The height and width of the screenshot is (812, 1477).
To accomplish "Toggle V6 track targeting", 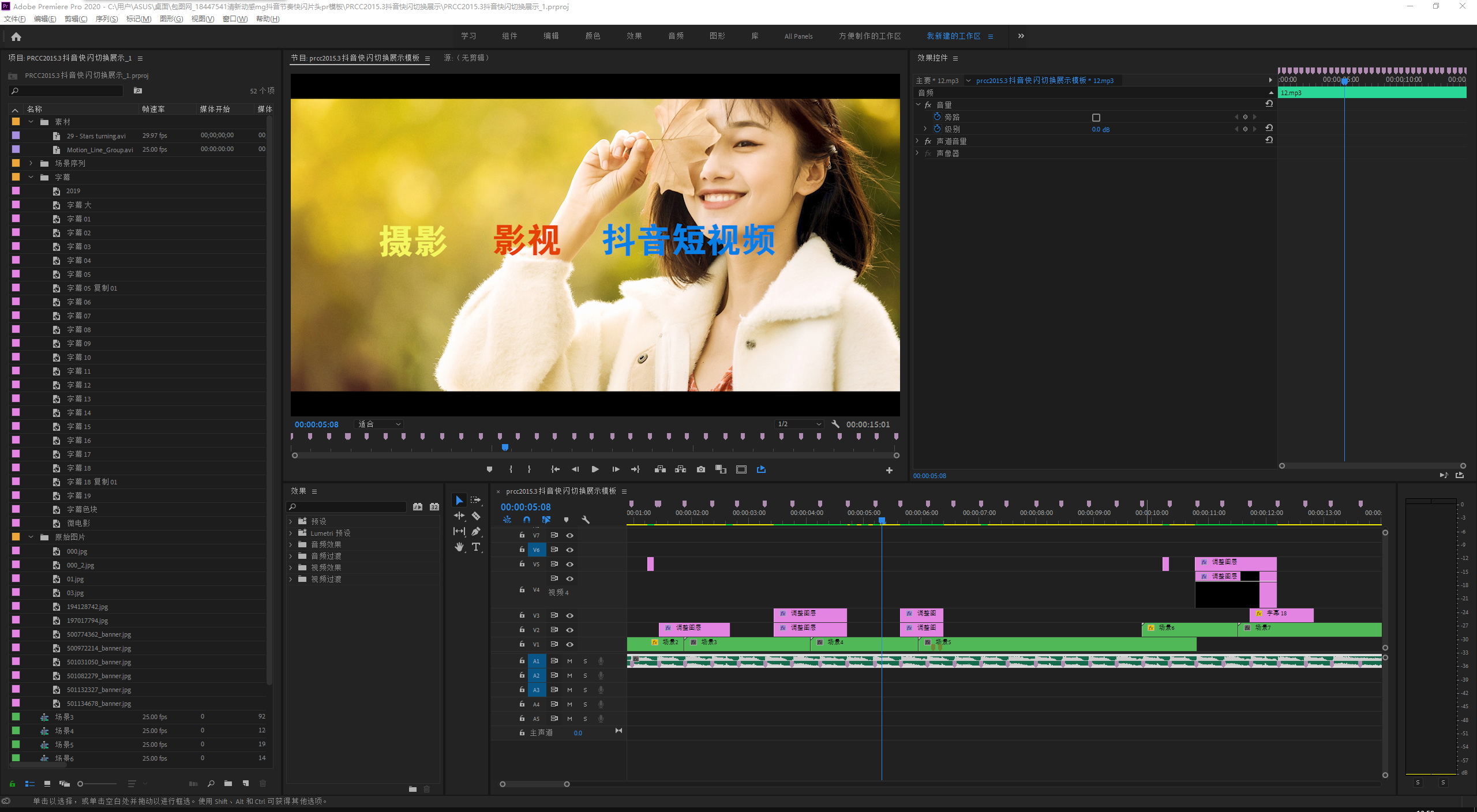I will pos(537,550).
